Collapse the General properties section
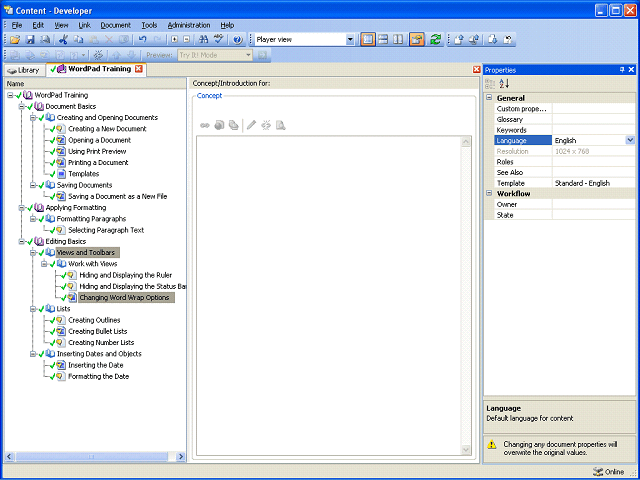 (489, 98)
